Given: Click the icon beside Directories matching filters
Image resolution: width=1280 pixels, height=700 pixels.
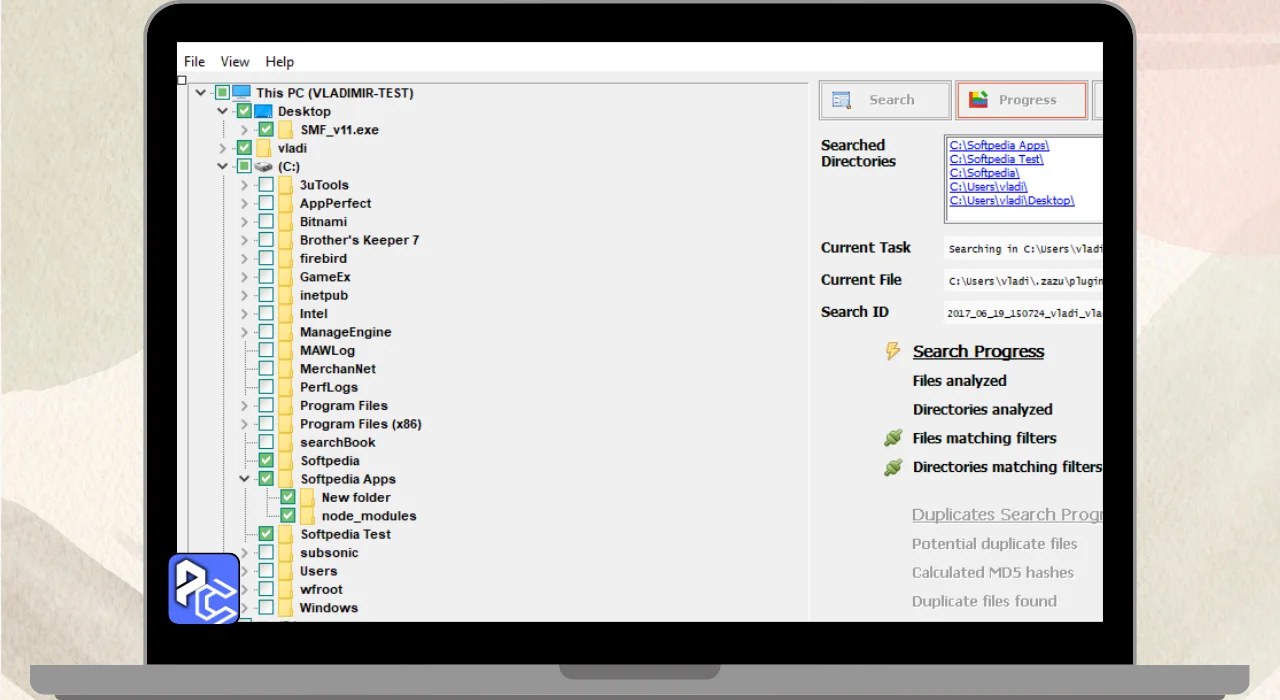Looking at the screenshot, I should point(893,467).
